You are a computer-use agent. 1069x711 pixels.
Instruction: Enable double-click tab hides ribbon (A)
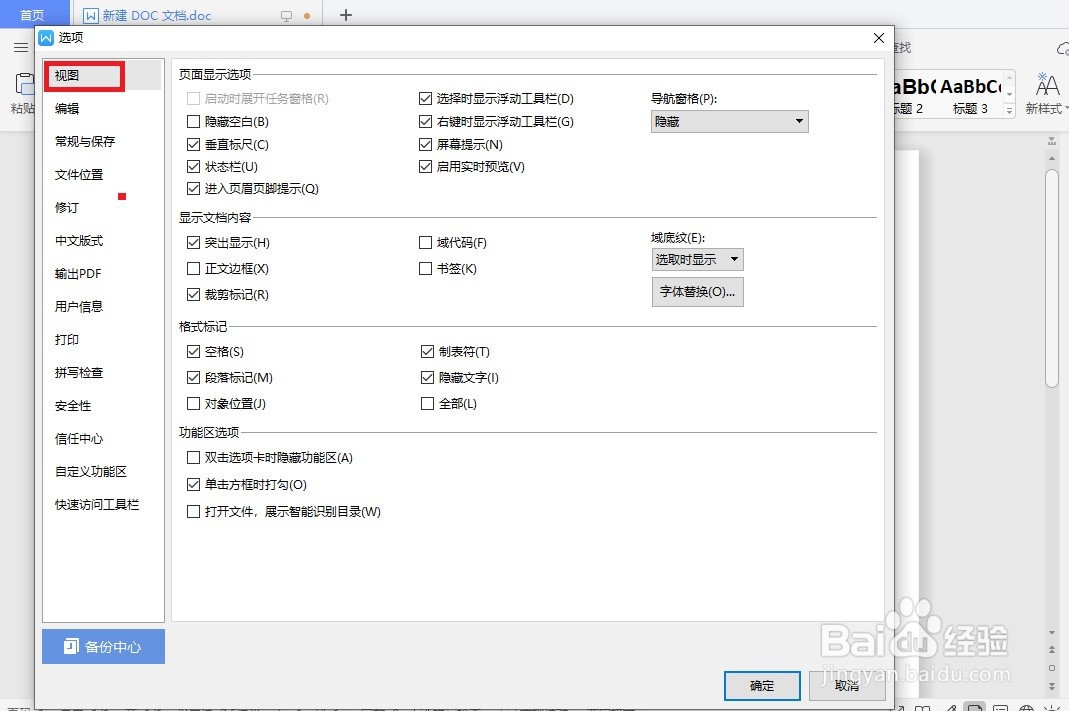[x=194, y=457]
